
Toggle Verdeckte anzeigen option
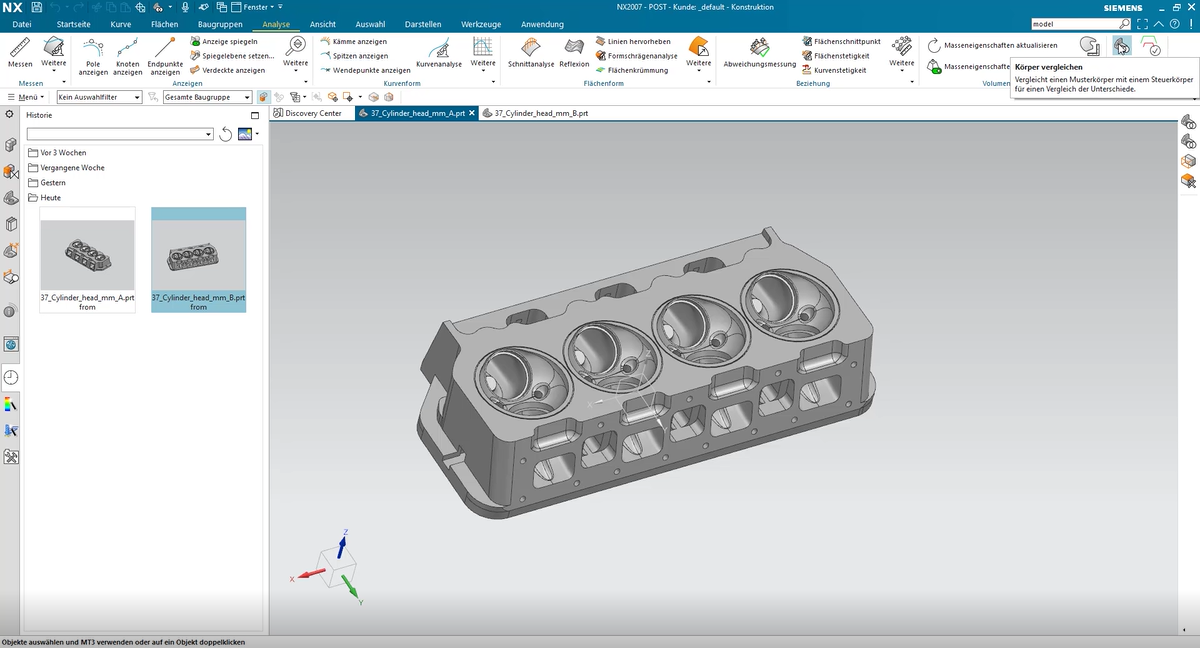(227, 70)
